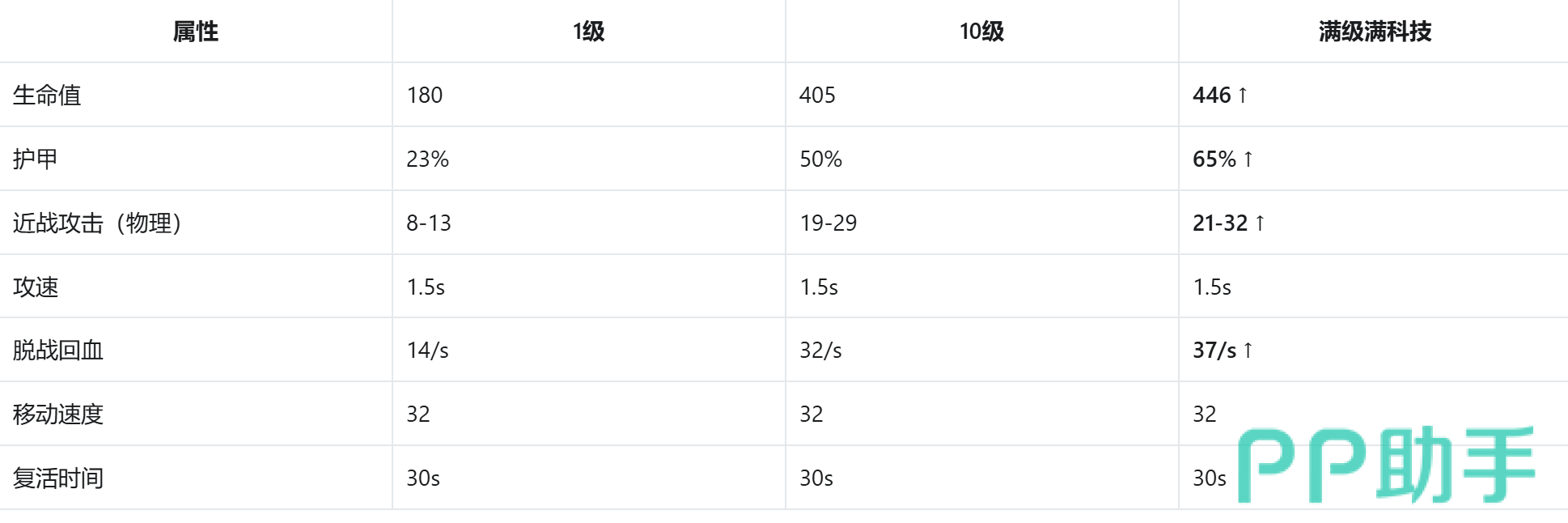
Task: Click the up arrow next to 37/s
Action: [x=1248, y=350]
